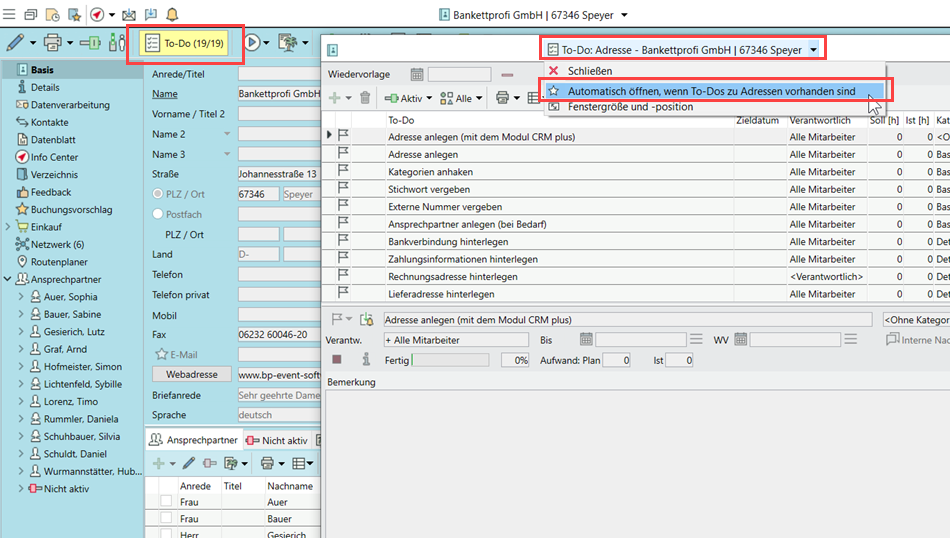
Task: Click the notification bell icon
Action: (x=173, y=15)
